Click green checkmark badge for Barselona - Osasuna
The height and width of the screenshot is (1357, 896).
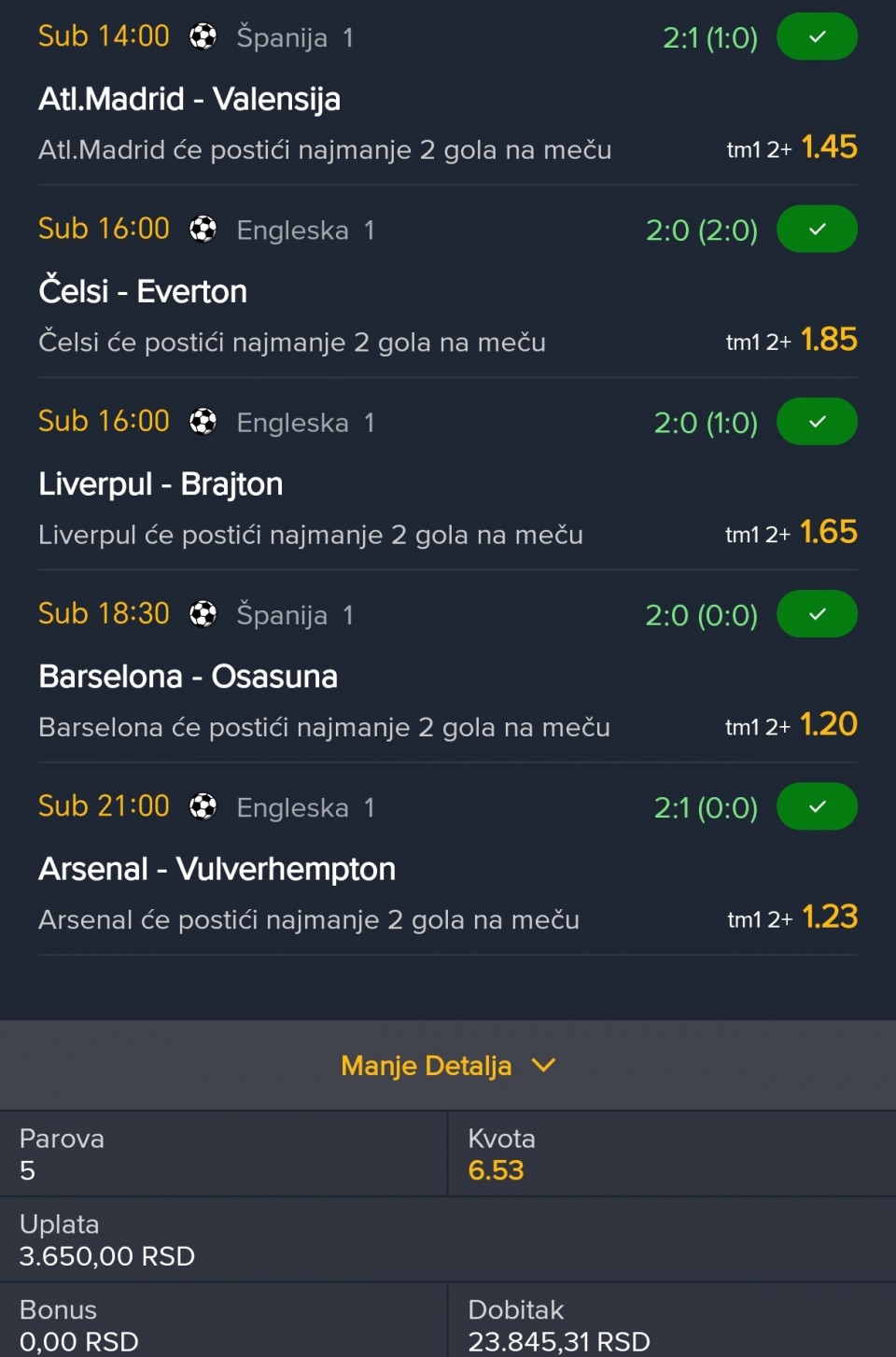point(817,614)
